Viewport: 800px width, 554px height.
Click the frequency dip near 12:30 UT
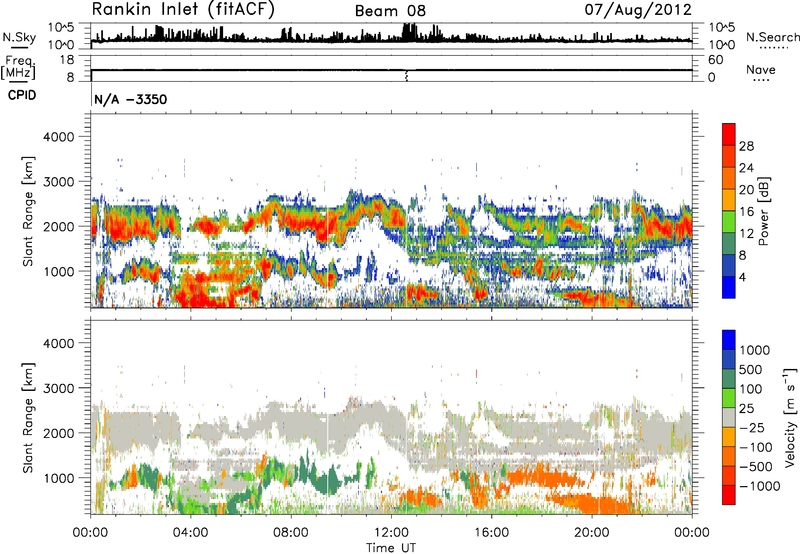pos(406,76)
